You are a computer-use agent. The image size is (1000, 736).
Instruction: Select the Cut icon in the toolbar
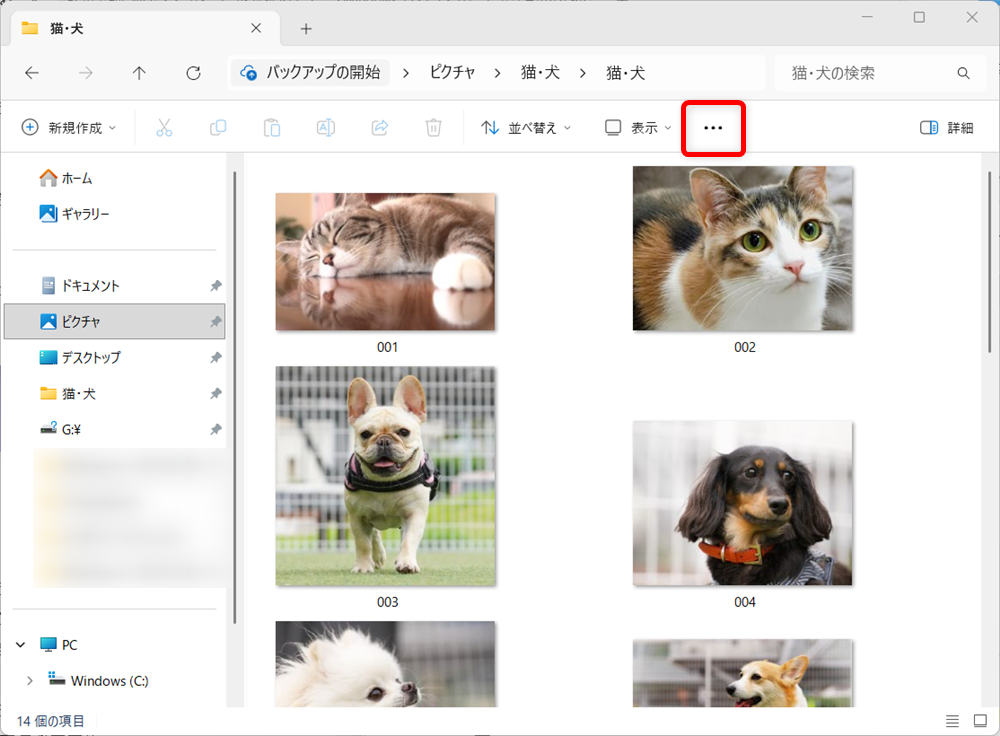[164, 128]
